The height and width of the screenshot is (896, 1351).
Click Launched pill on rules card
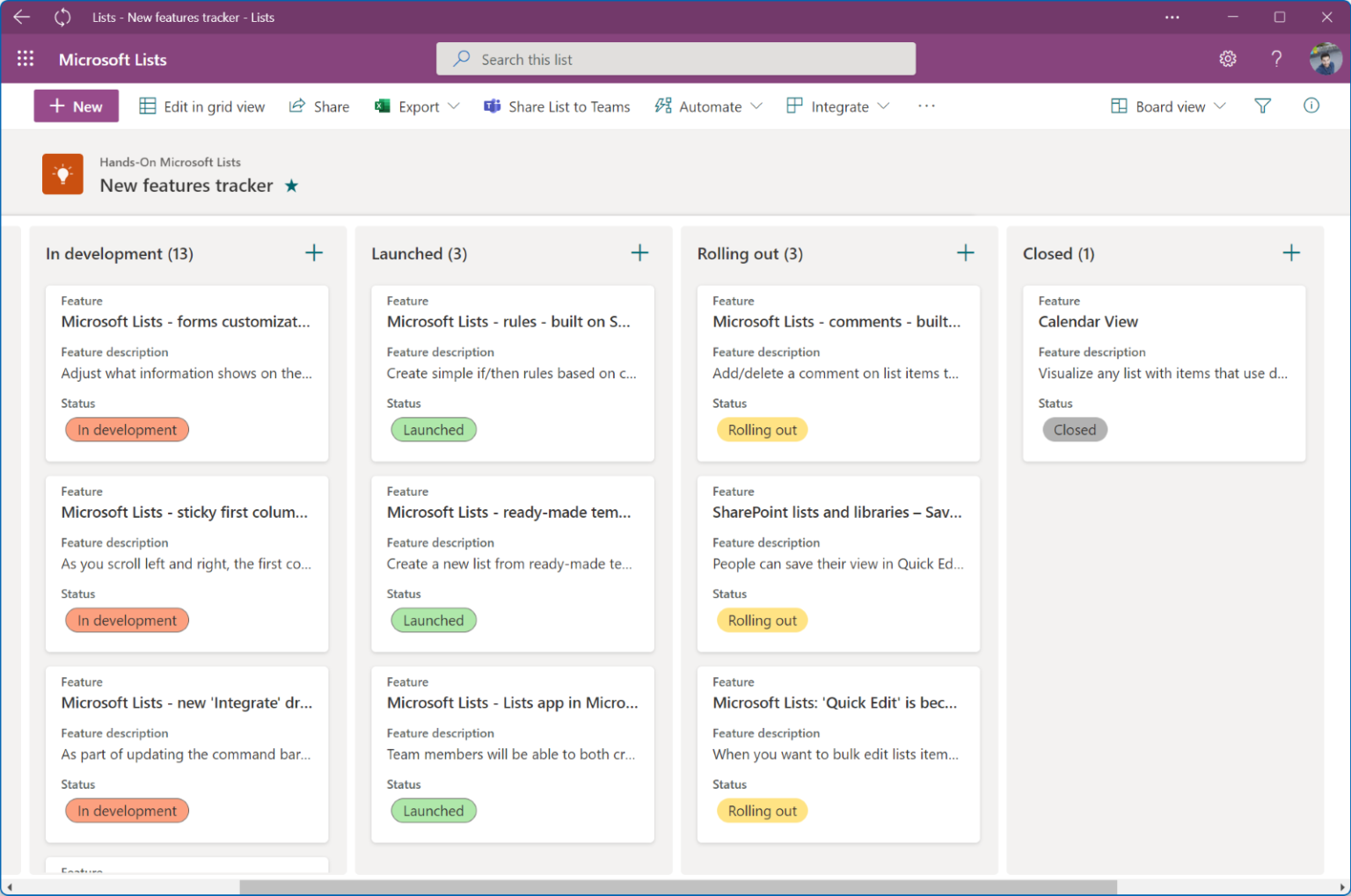click(x=434, y=430)
